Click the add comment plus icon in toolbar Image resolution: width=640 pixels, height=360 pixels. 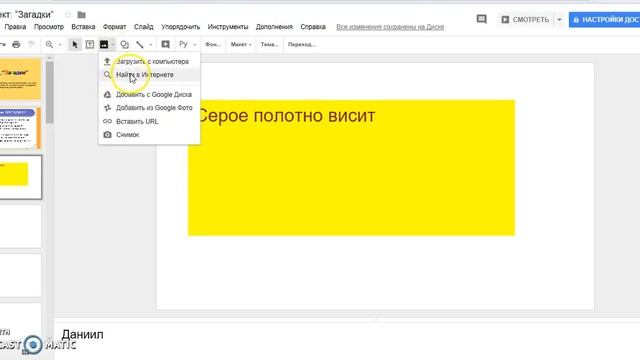pyautogui.click(x=165, y=44)
